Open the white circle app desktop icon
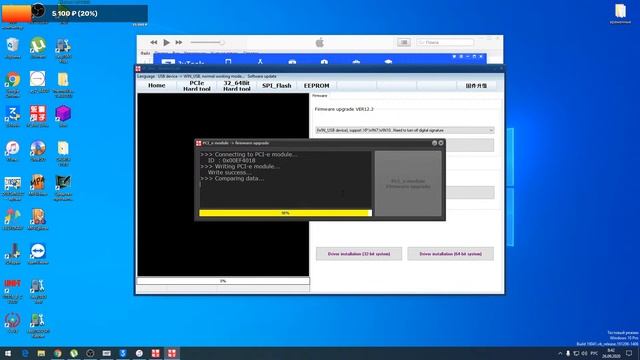 (38, 82)
